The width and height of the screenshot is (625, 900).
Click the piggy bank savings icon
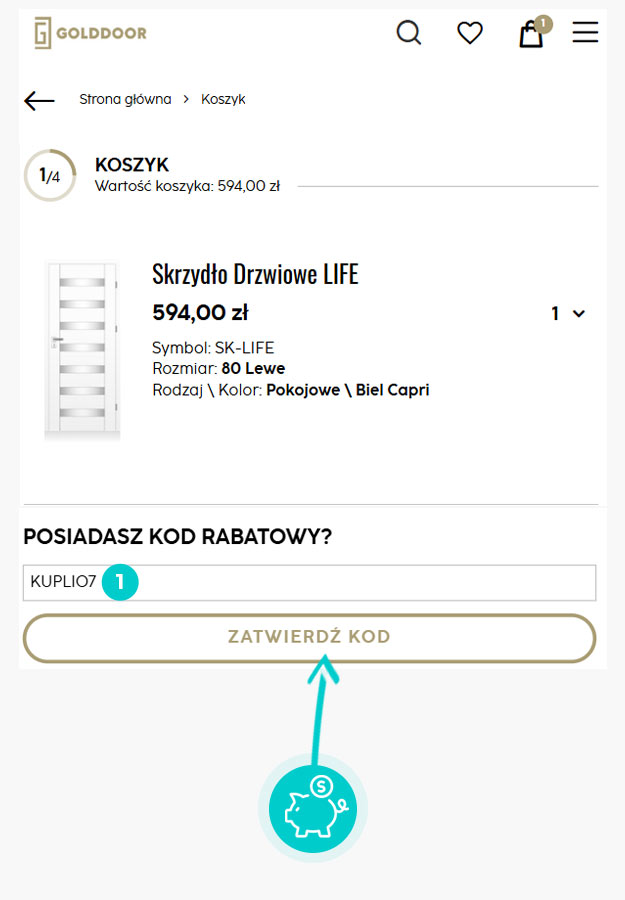(312, 808)
